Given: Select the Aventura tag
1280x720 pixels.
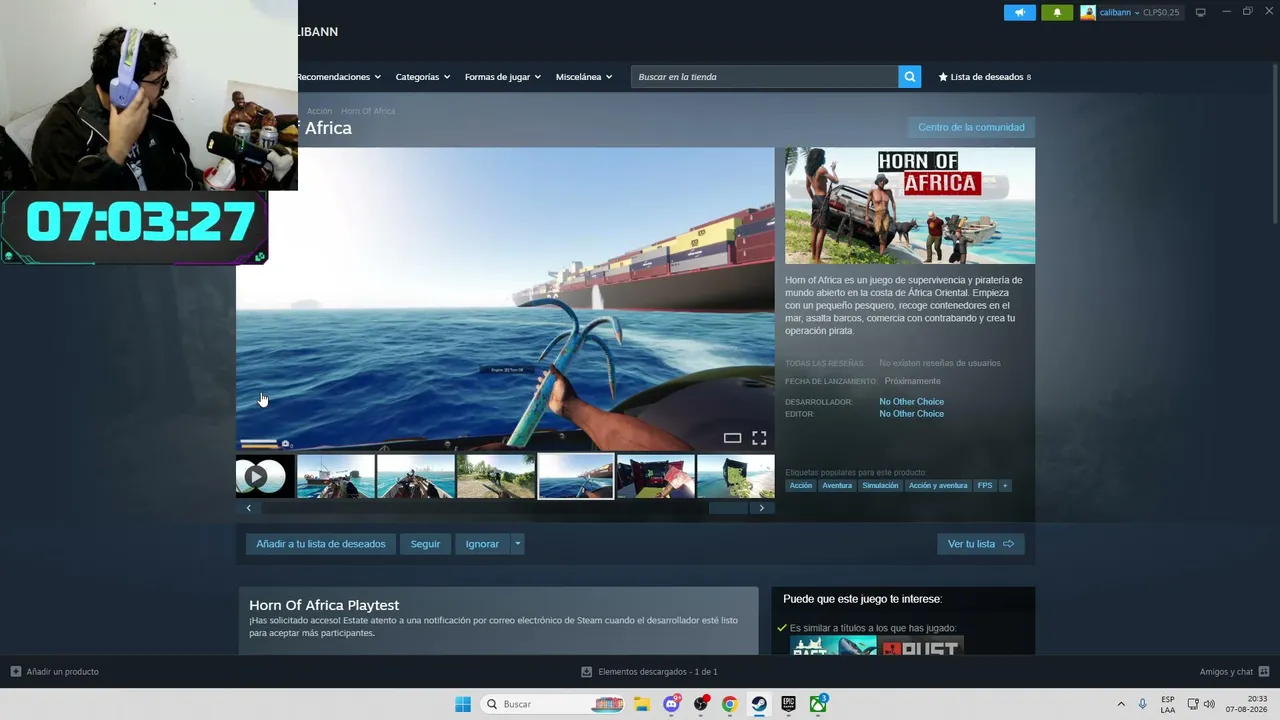Looking at the screenshot, I should pos(837,486).
